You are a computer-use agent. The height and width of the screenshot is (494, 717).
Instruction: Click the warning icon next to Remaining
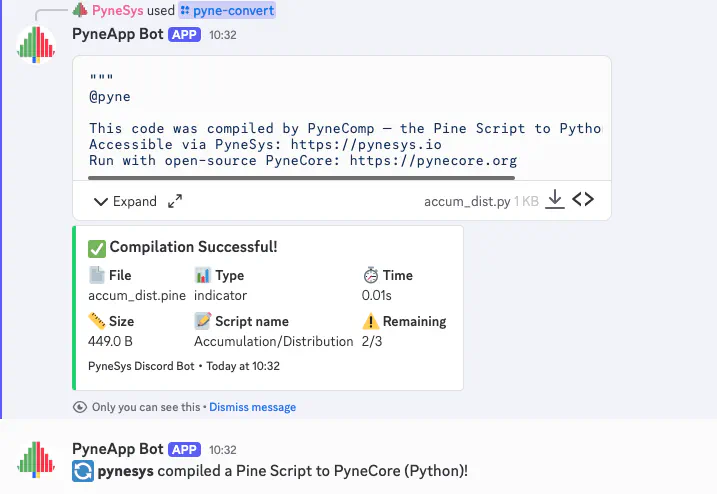point(371,321)
